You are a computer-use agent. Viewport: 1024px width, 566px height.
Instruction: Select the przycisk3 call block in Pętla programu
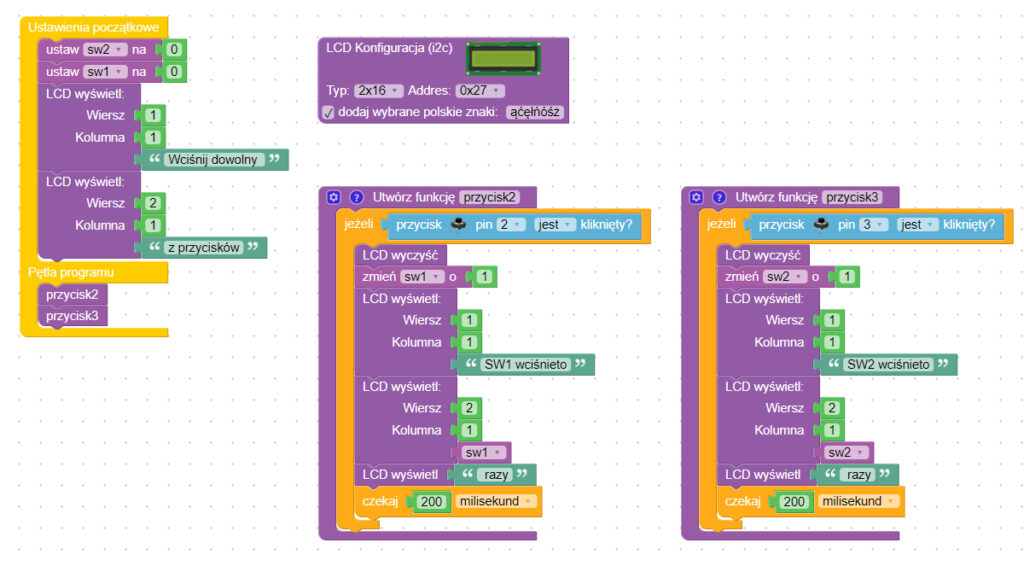pyautogui.click(x=72, y=316)
